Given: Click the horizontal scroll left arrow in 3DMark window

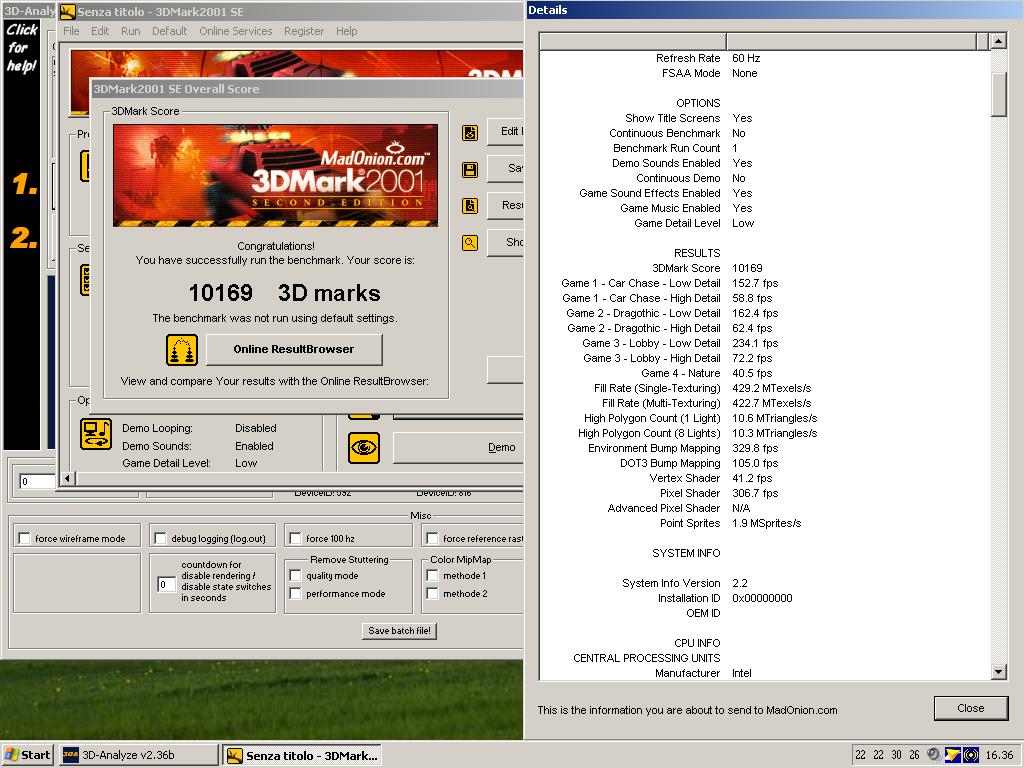Looking at the screenshot, I should click(67, 479).
